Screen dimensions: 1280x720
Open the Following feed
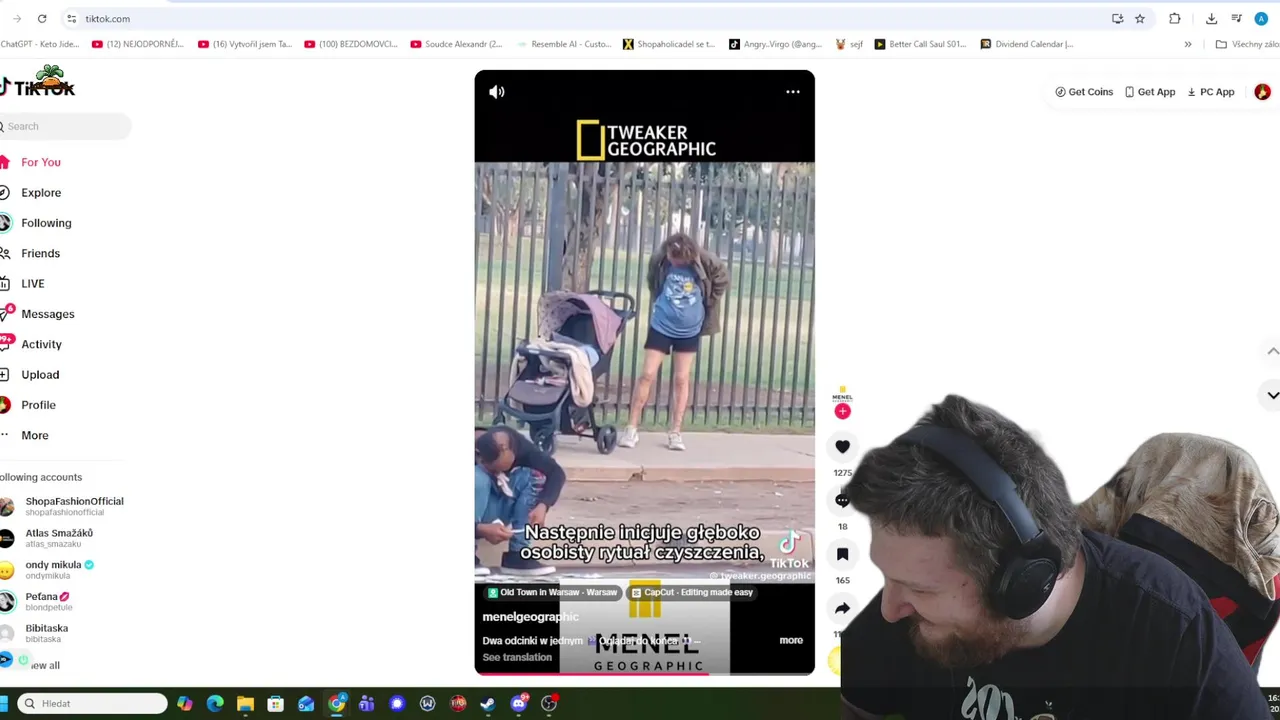click(36, 223)
